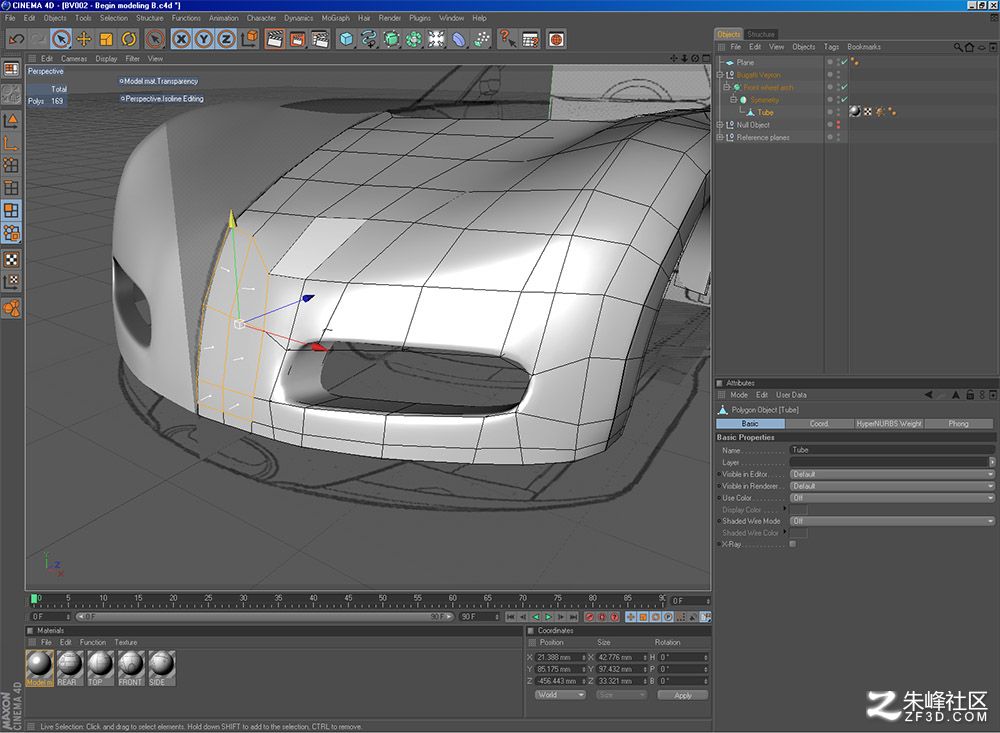Switch to the HyperNURBS Weight tab
1000x733 pixels.
(x=889, y=424)
